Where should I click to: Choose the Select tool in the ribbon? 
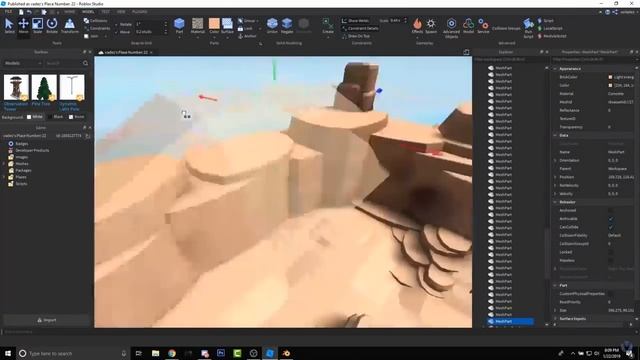[9, 25]
